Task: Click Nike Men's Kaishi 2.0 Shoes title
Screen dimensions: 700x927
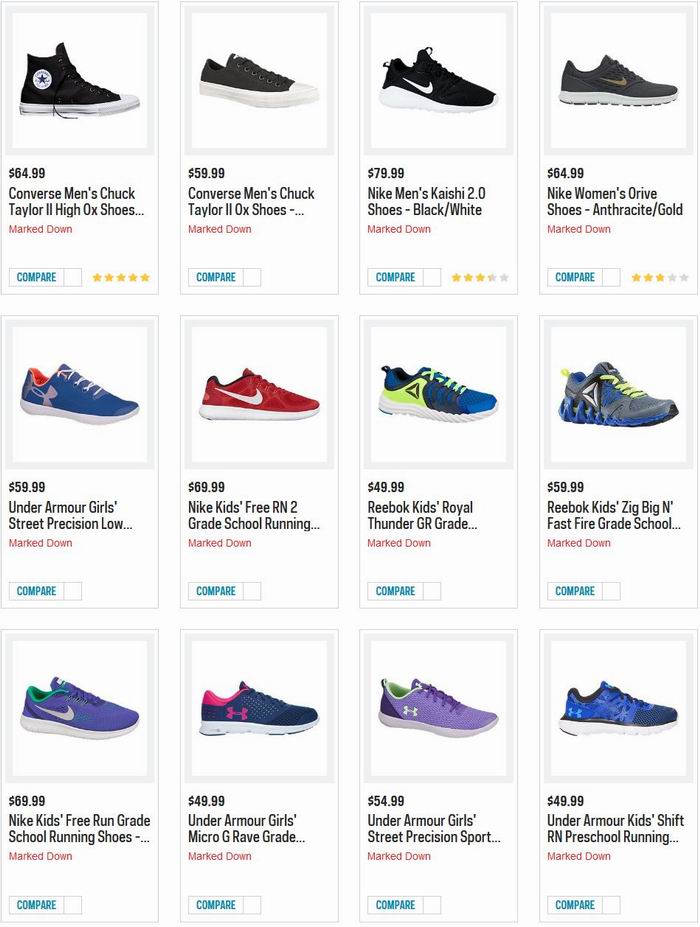Action: [425, 201]
